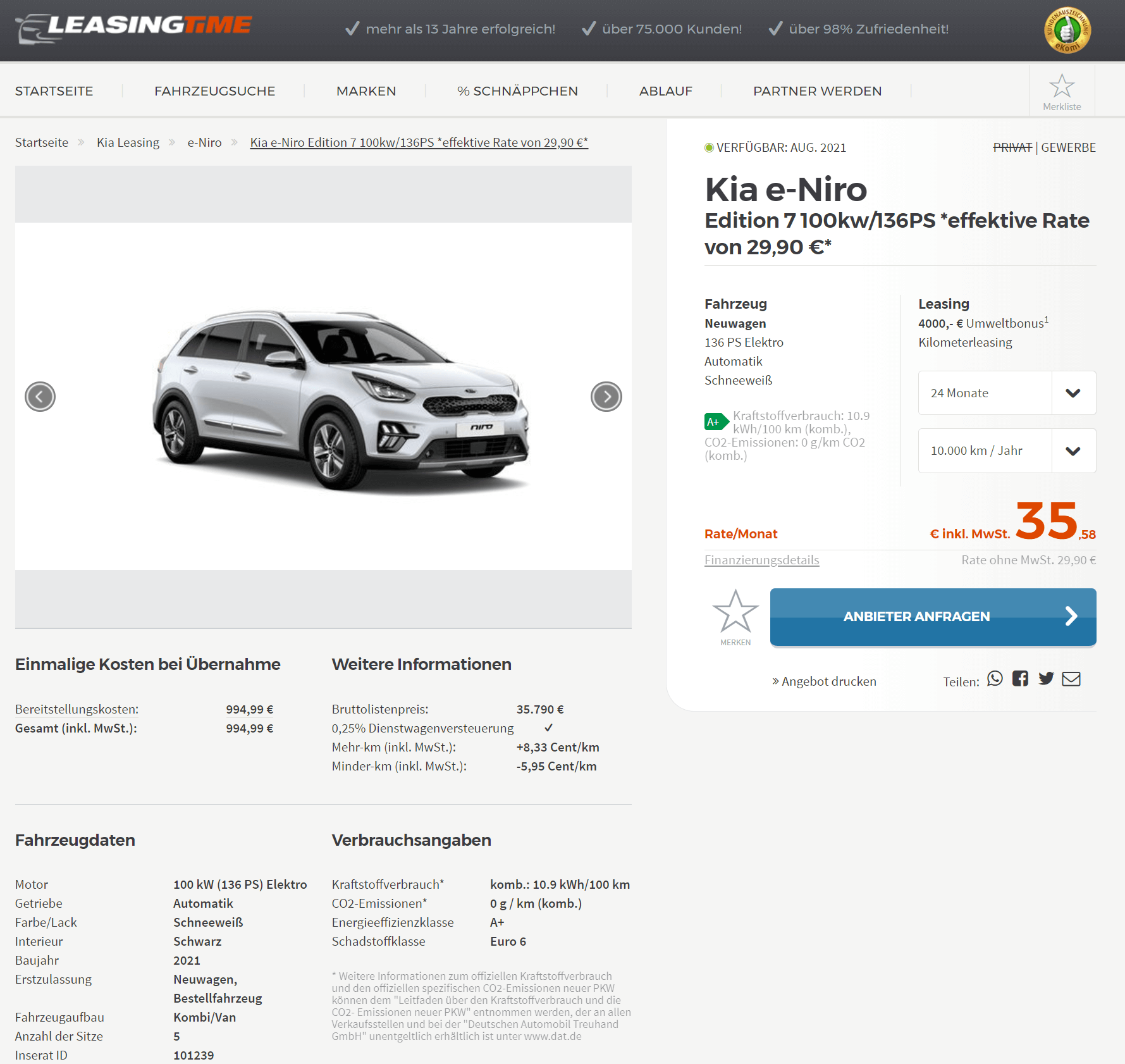Open PARTNER WERDEN menu item
This screenshot has height=1064, width=1125.
tap(817, 91)
